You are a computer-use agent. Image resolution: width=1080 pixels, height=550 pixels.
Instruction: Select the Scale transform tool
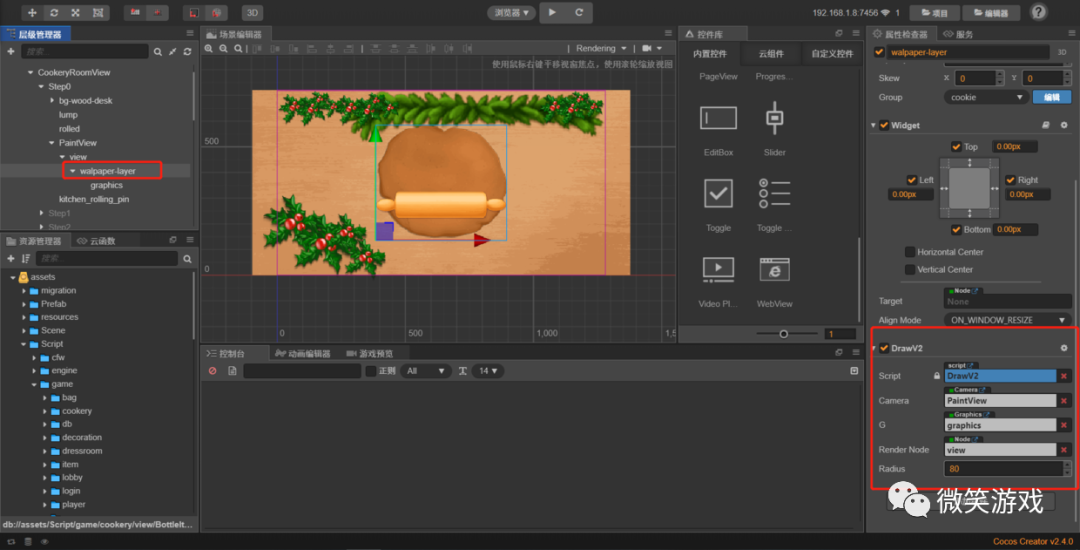[76, 12]
